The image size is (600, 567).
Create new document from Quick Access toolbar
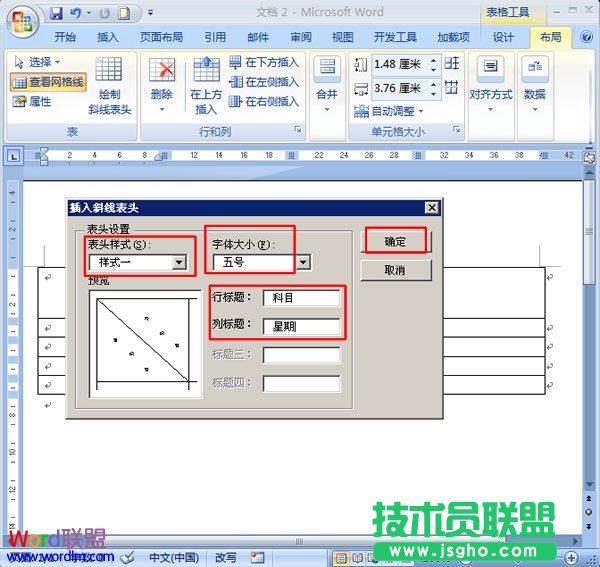tap(124, 13)
